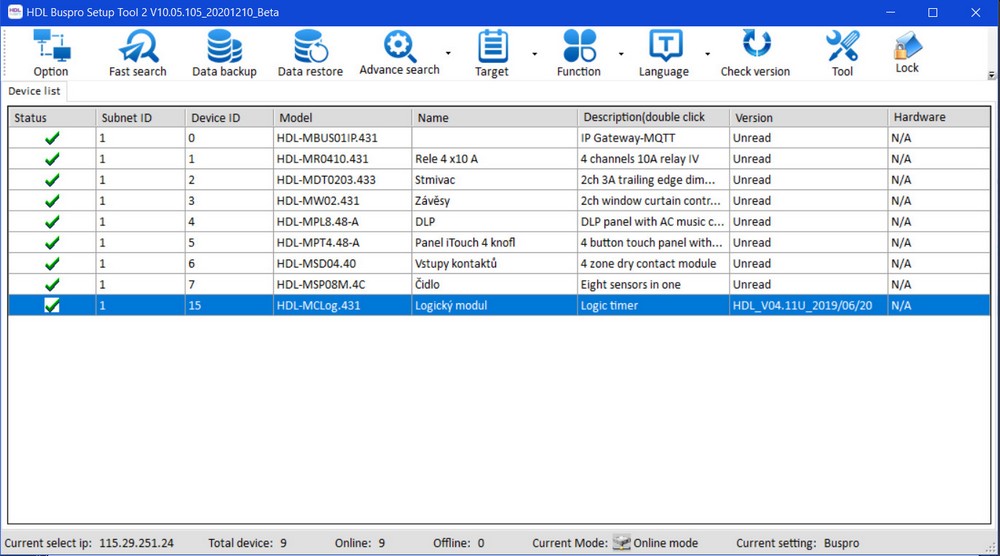Open the Target clipboard icon
The image size is (1000, 556).
coord(492,45)
